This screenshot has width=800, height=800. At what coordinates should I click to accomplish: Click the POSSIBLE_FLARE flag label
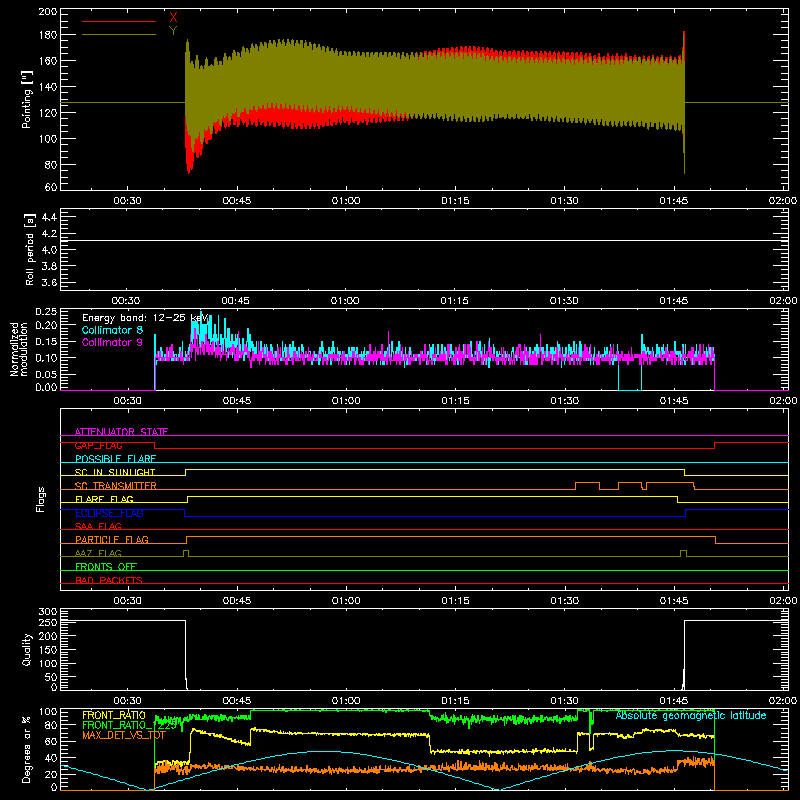[115, 459]
